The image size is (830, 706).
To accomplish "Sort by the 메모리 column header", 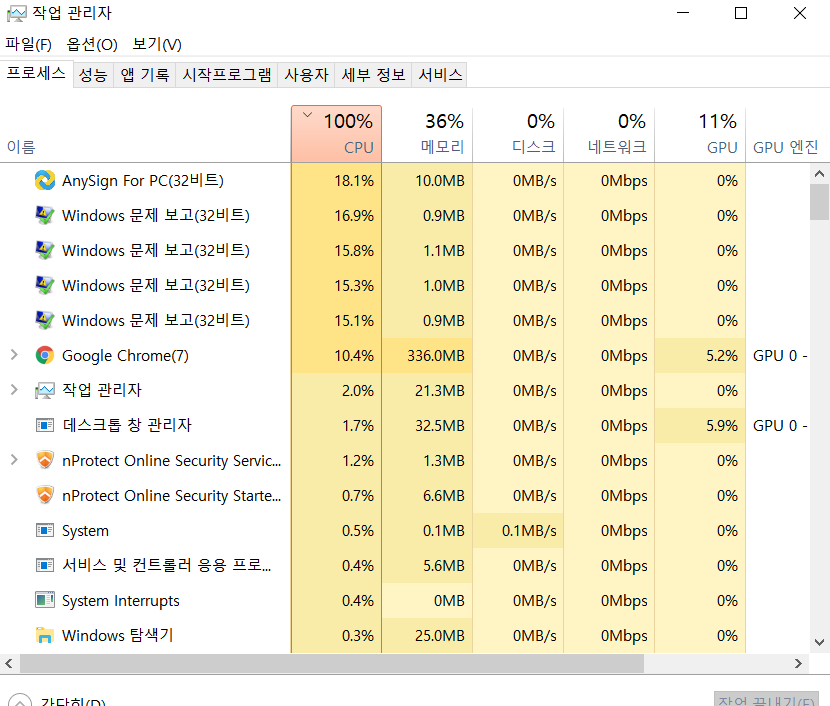I will pyautogui.click(x=427, y=134).
